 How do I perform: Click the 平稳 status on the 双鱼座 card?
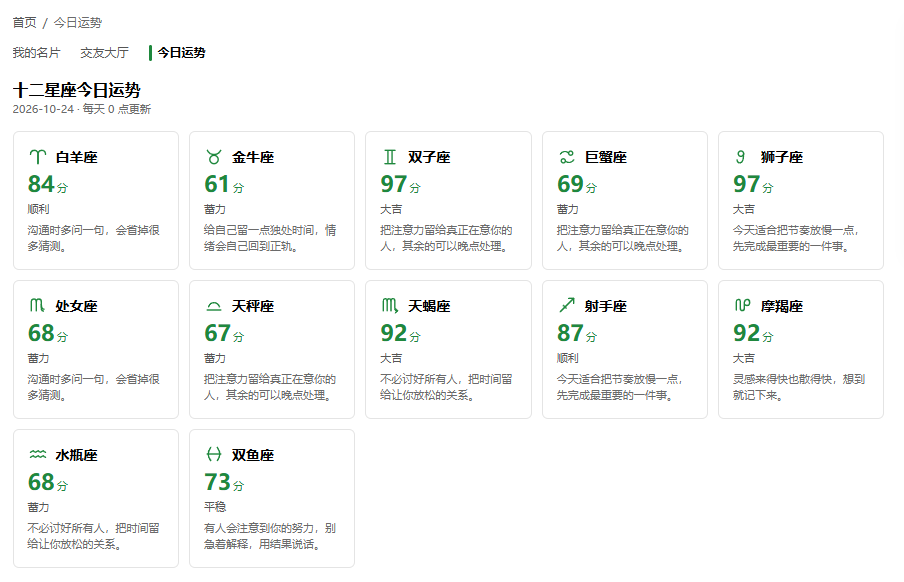tap(215, 506)
